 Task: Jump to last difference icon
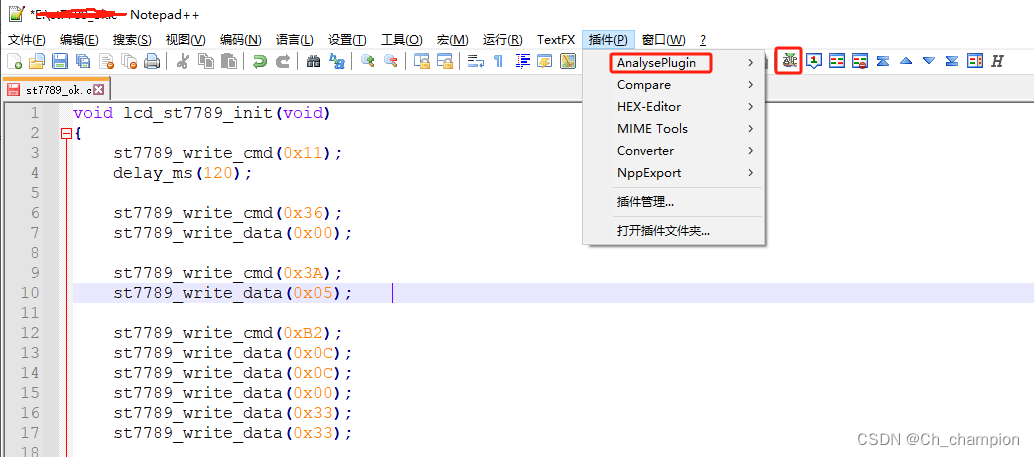(952, 61)
